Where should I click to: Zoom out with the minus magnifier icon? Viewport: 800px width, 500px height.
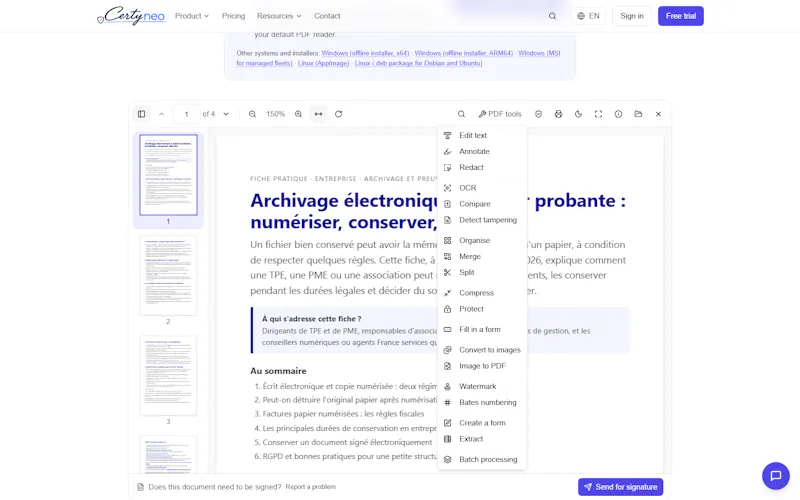[x=252, y=114]
